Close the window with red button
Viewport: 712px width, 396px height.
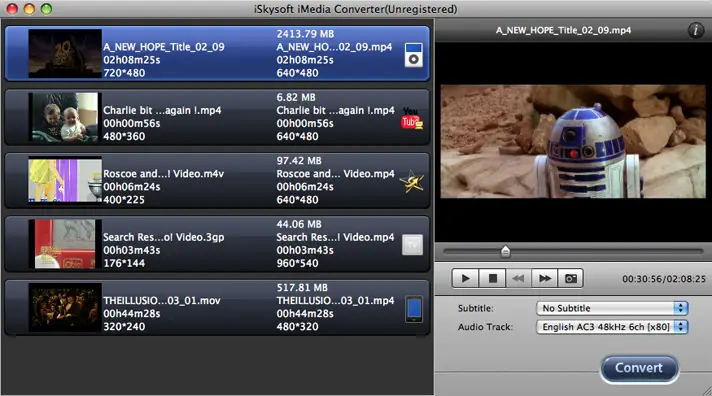12,9
